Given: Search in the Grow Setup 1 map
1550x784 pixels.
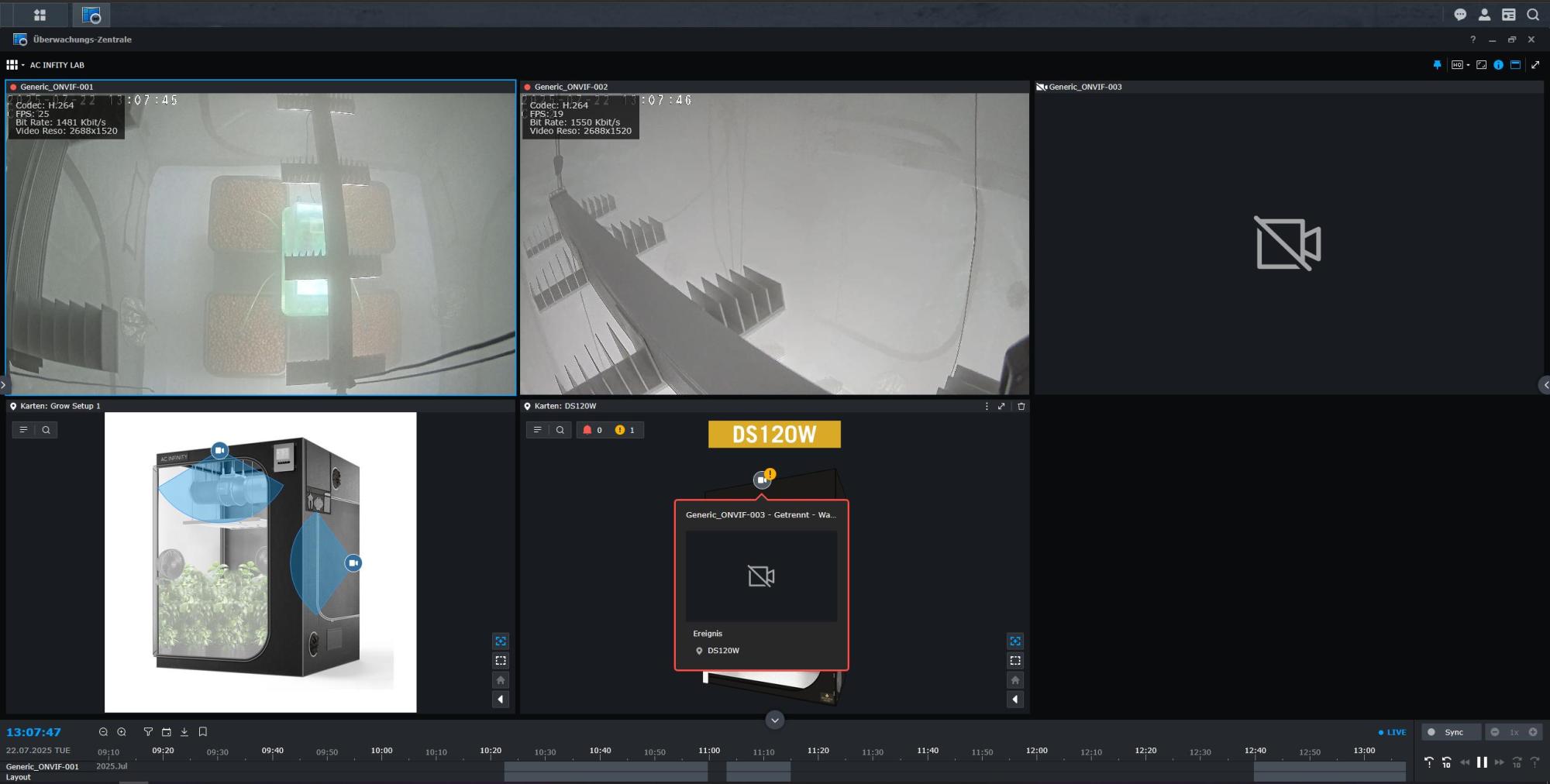Looking at the screenshot, I should click(46, 430).
